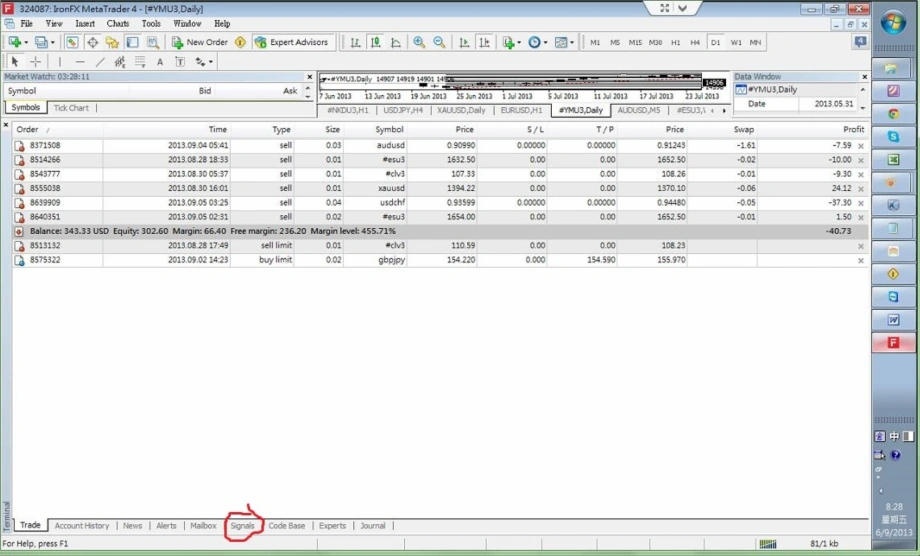This screenshot has height=556, width=920.
Task: Open the Profiles dropdown arrow
Action: coord(52,43)
